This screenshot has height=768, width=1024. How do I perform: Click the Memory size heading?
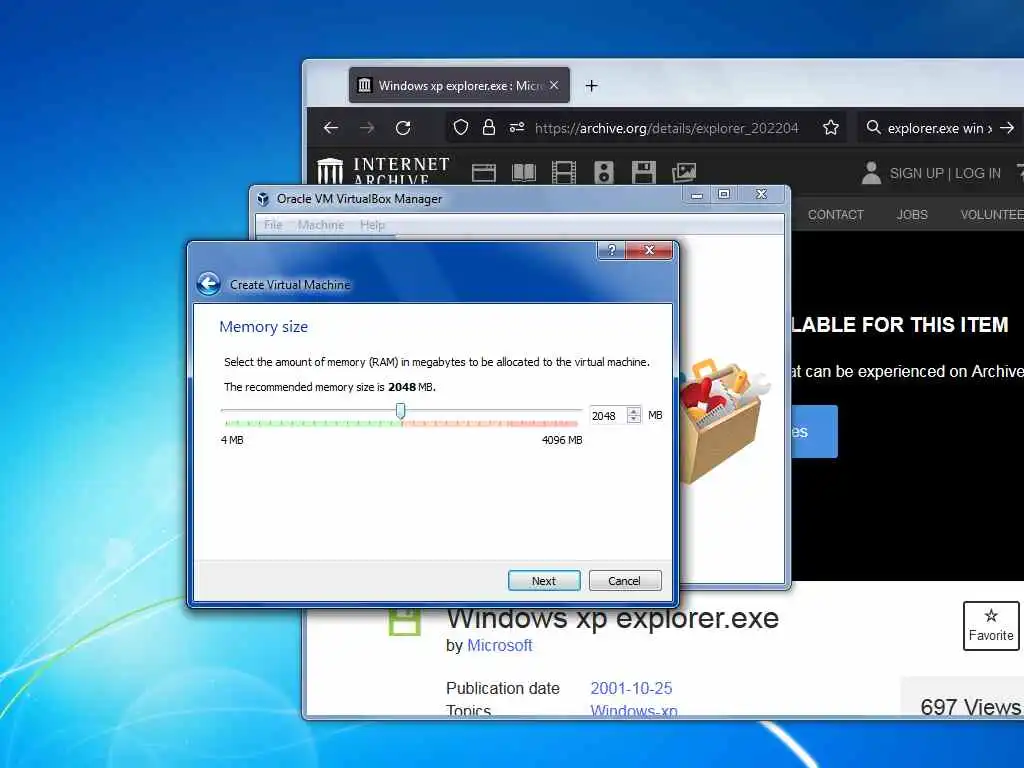click(263, 327)
